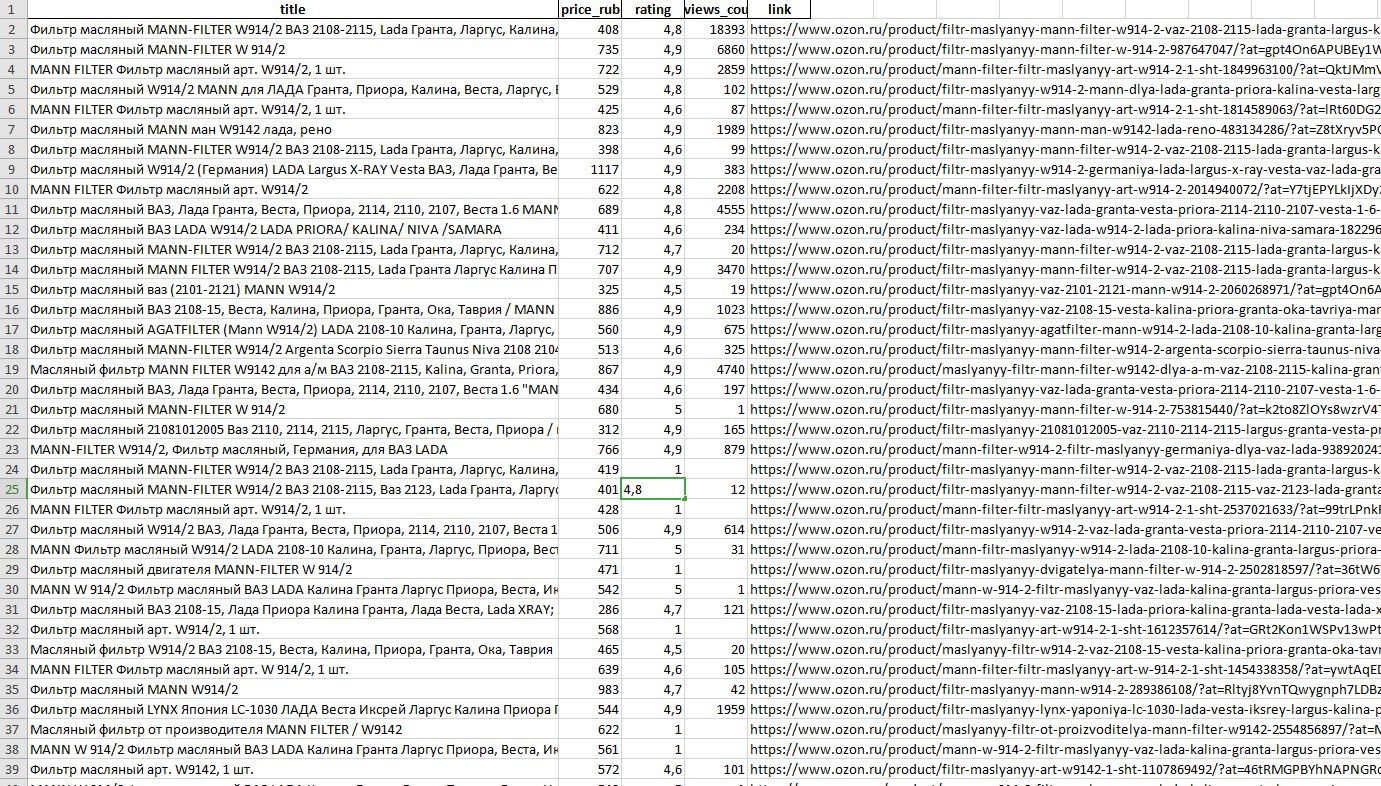The height and width of the screenshot is (786, 1381).
Task: Select the "title" column header cell
Action: click(292, 9)
